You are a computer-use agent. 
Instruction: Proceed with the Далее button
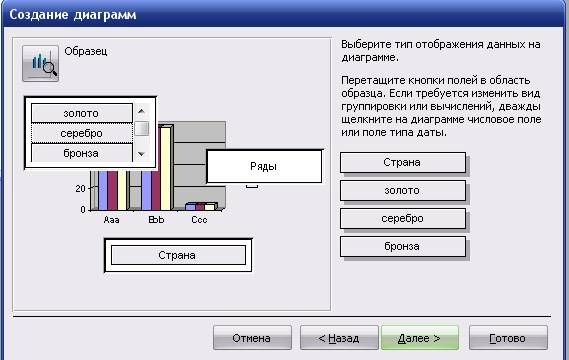click(x=420, y=338)
